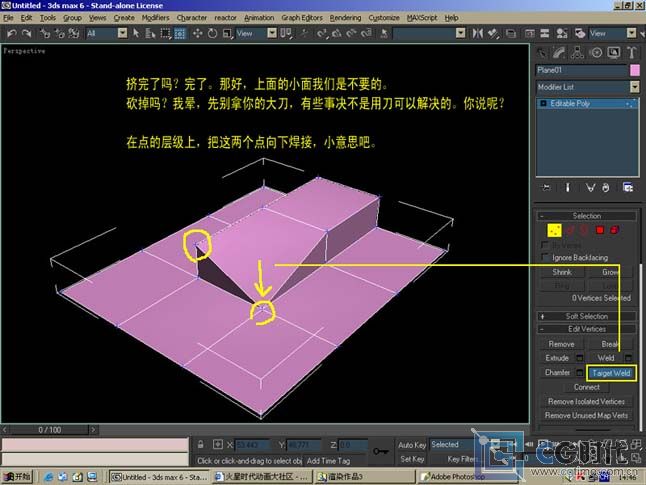Click the Connect button
This screenshot has height=485, width=646.
(x=587, y=387)
